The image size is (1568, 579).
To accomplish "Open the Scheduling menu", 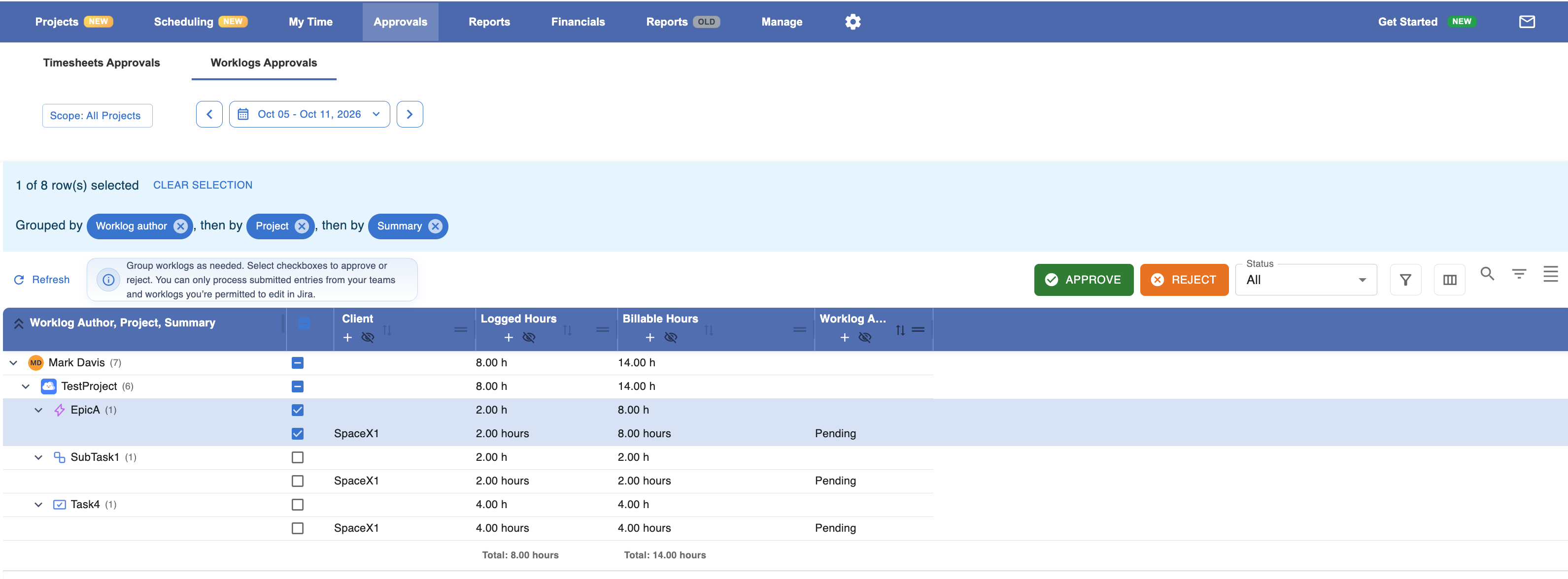I will [200, 22].
